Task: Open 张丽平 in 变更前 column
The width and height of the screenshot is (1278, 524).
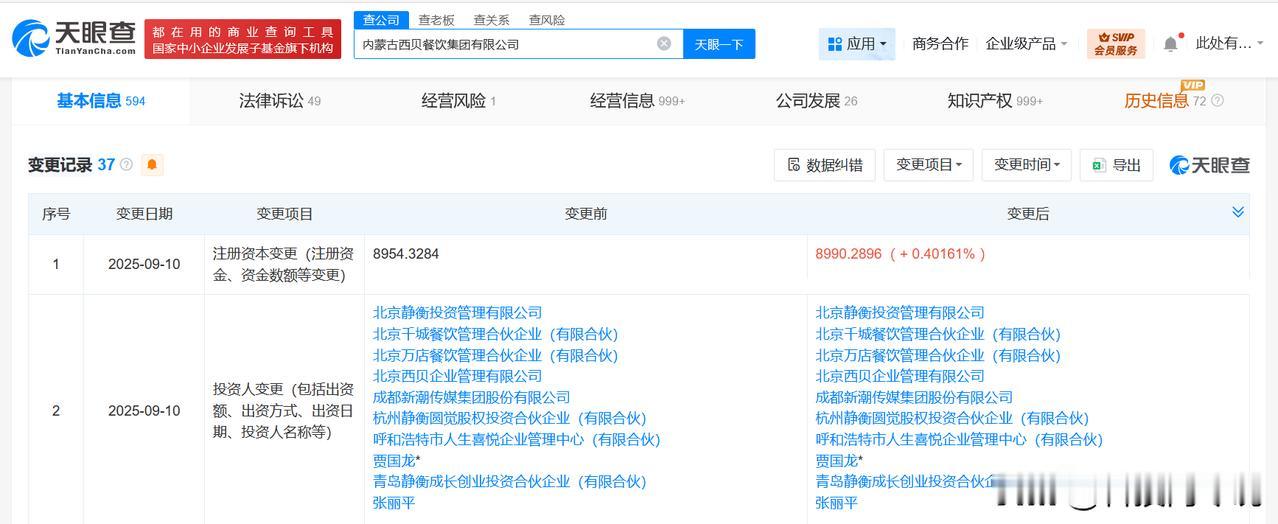Action: tap(394, 503)
